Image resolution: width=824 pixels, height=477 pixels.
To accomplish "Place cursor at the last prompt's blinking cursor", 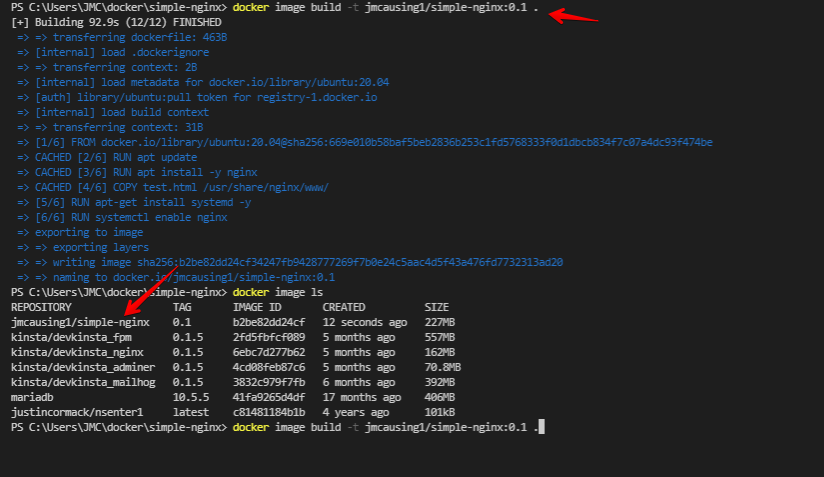I will click(x=542, y=427).
